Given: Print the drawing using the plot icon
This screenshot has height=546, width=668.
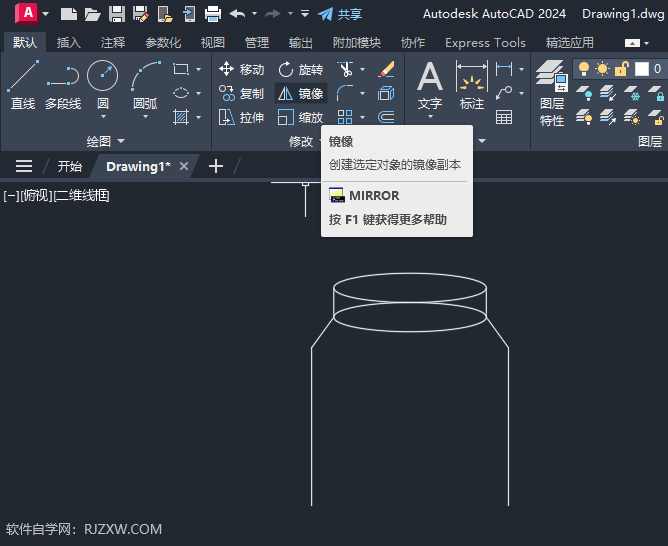Looking at the screenshot, I should tap(213, 14).
